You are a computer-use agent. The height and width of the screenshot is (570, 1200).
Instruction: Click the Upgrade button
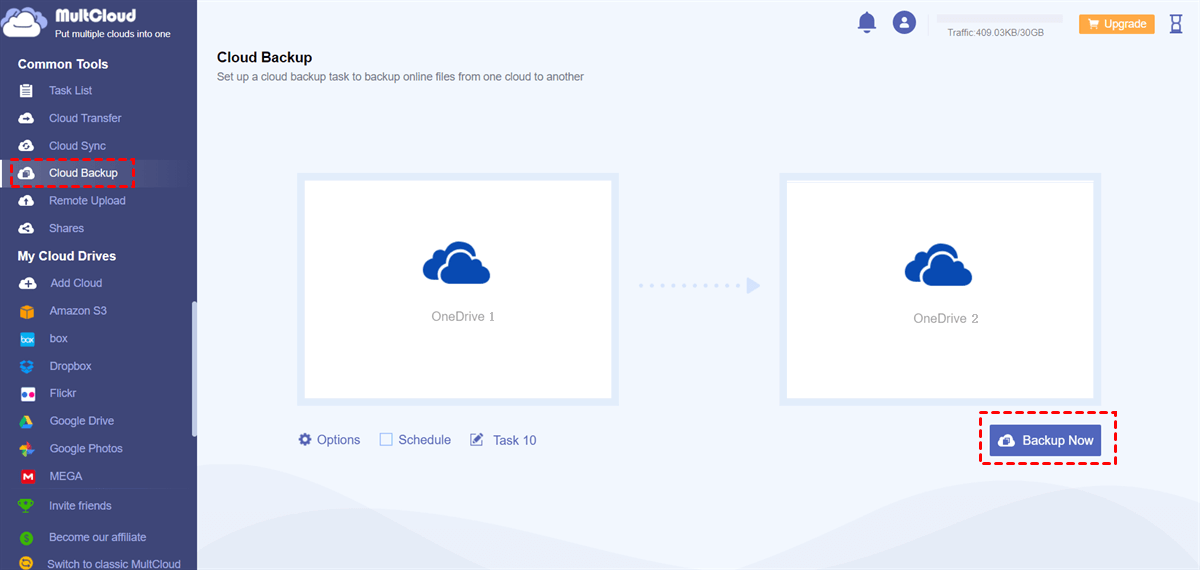click(x=1117, y=24)
